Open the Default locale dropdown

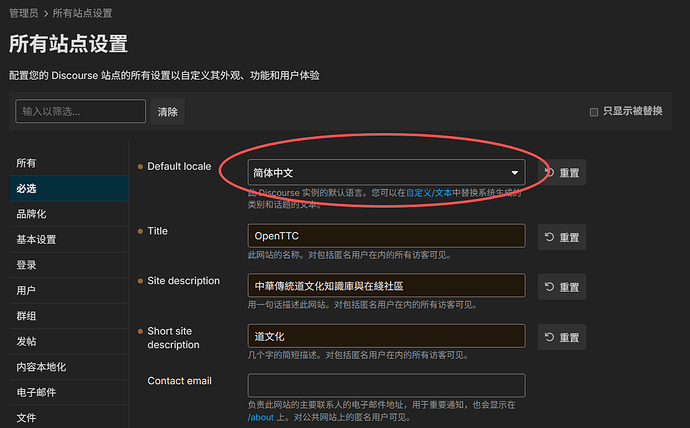(386, 172)
